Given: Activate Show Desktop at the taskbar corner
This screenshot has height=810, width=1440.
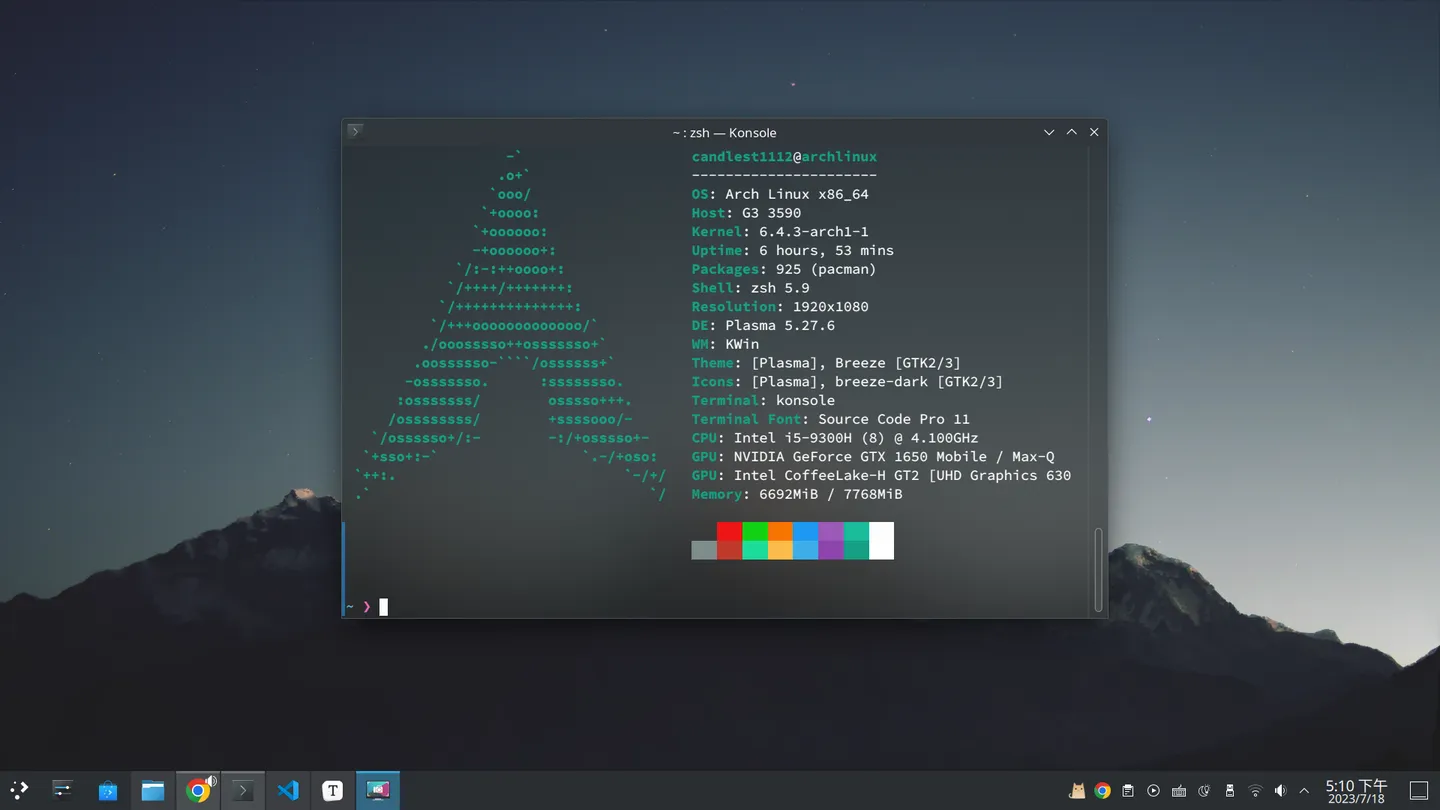Looking at the screenshot, I should [1421, 790].
